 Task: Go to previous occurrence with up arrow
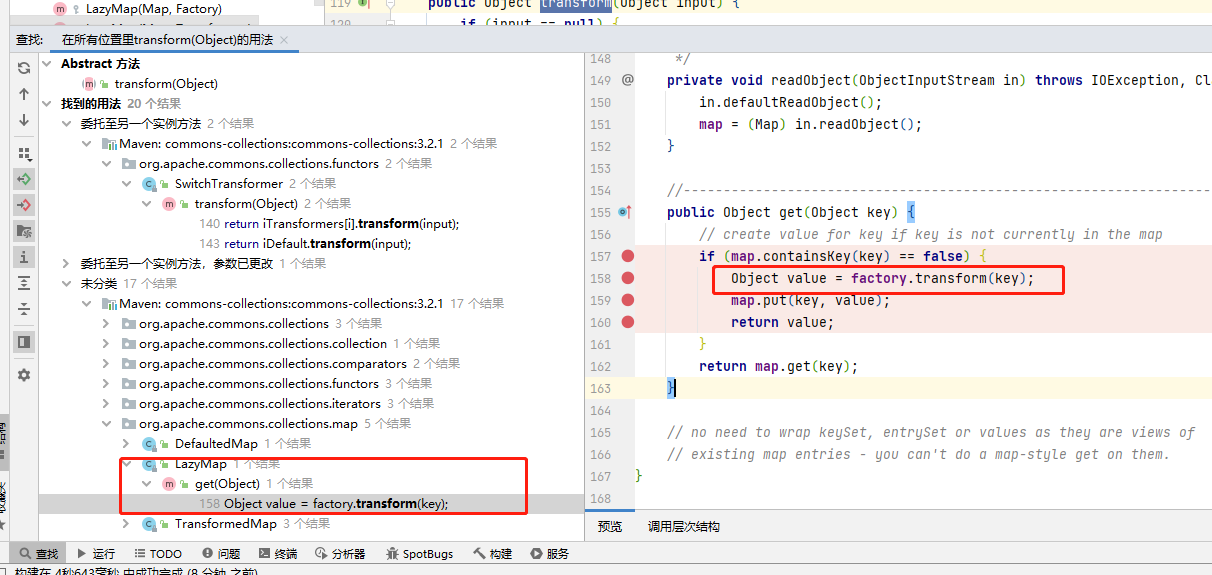pos(24,94)
